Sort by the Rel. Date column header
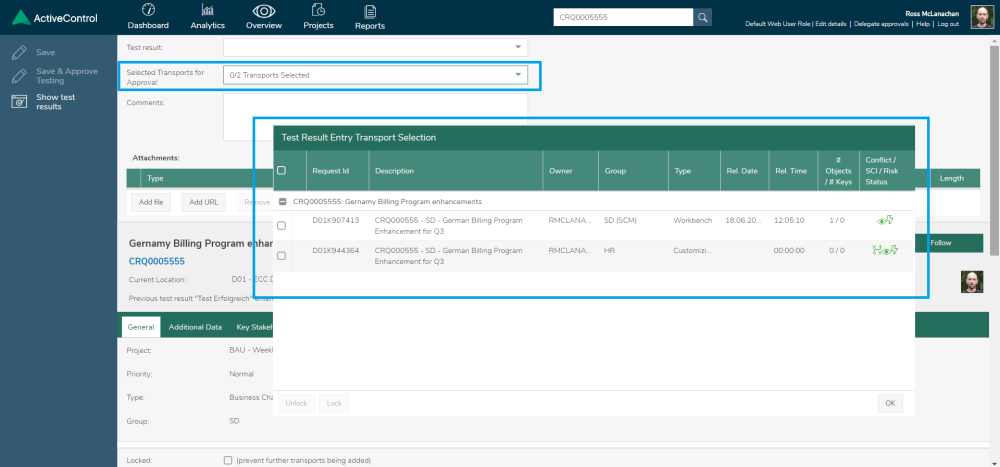The image size is (1000, 467). pos(742,170)
